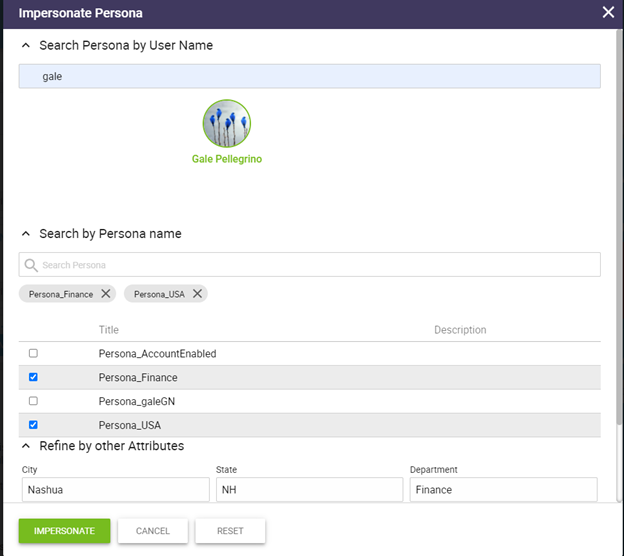
Task: Open Gale Pellegrino user name link
Action: [x=227, y=159]
